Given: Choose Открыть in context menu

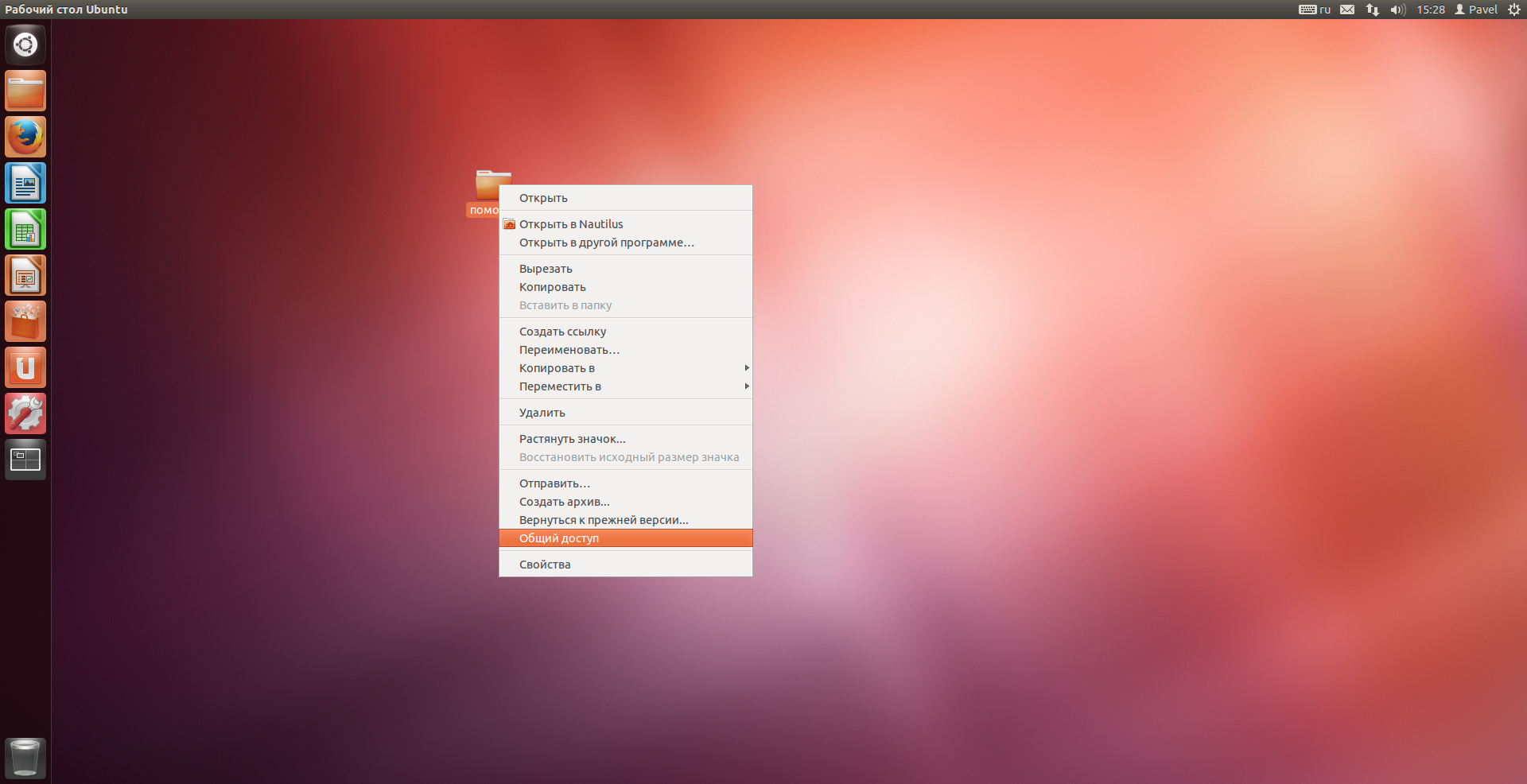Looking at the screenshot, I should coord(626,198).
